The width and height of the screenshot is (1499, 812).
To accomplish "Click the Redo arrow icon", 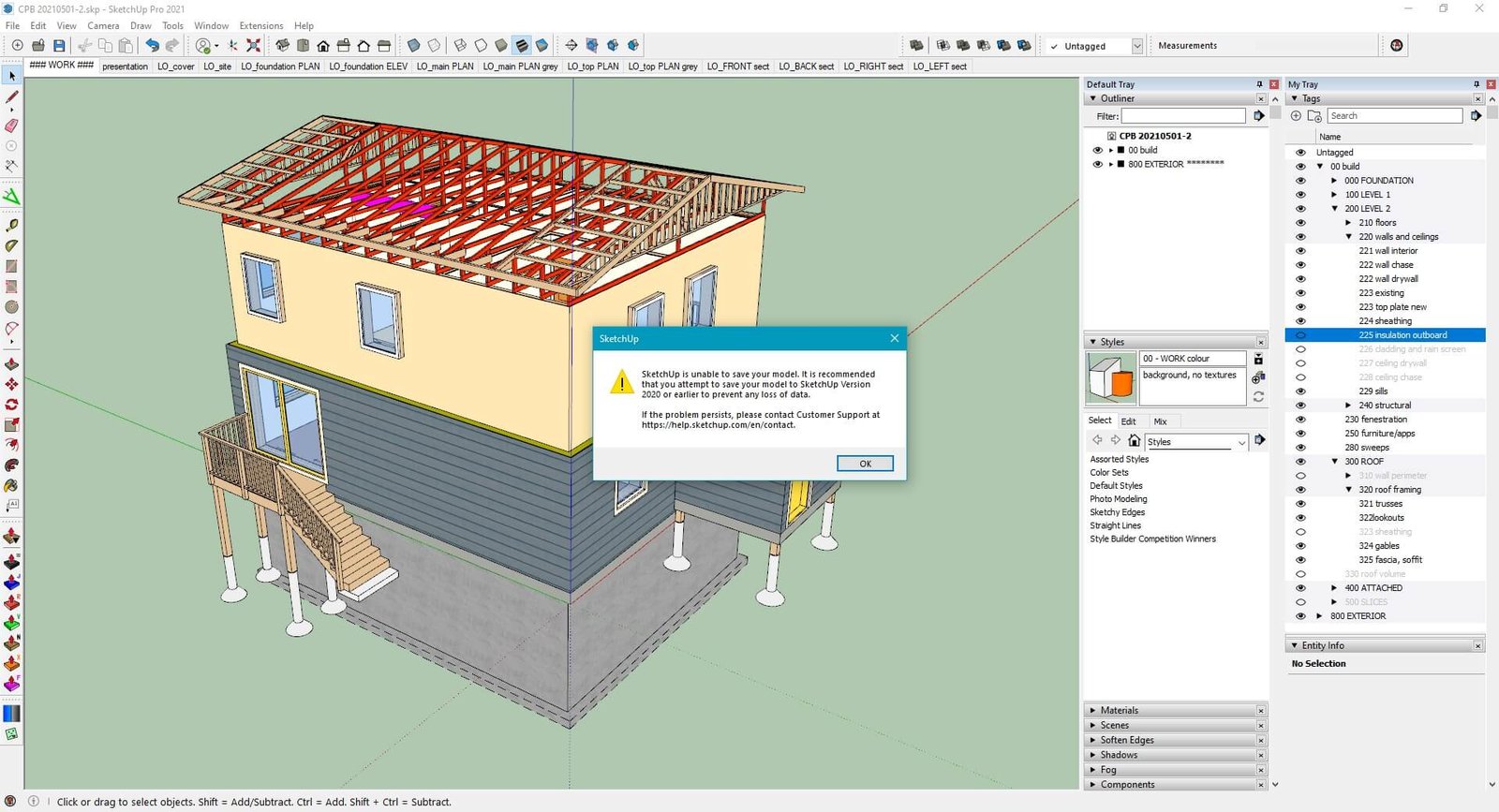I will click(172, 45).
